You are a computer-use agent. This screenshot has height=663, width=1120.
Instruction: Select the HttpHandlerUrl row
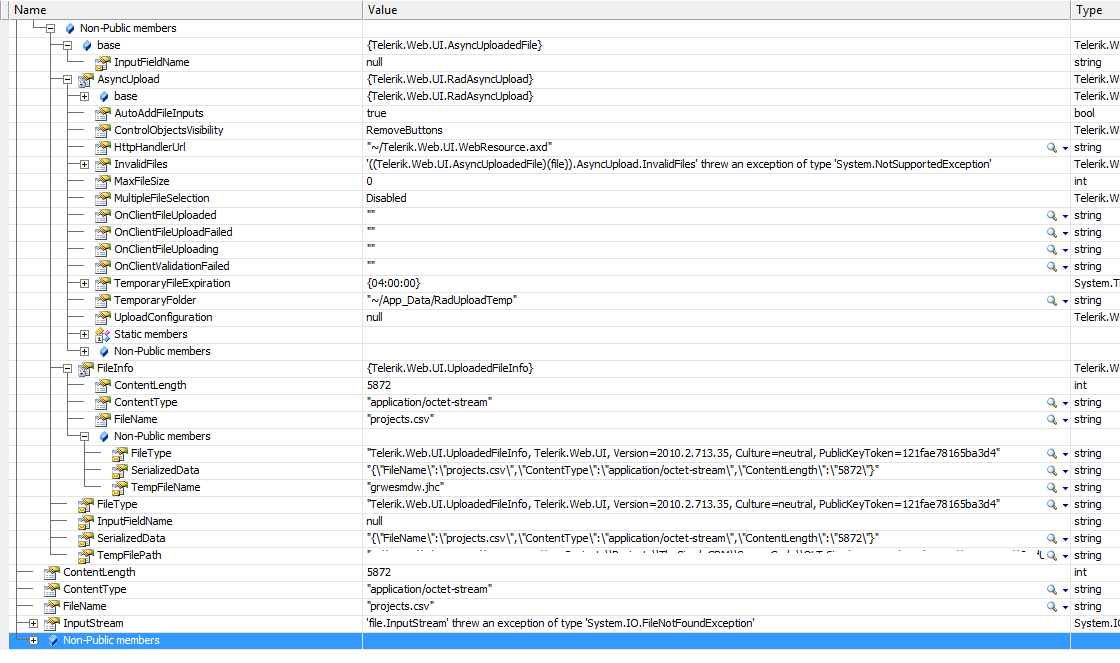[564, 147]
